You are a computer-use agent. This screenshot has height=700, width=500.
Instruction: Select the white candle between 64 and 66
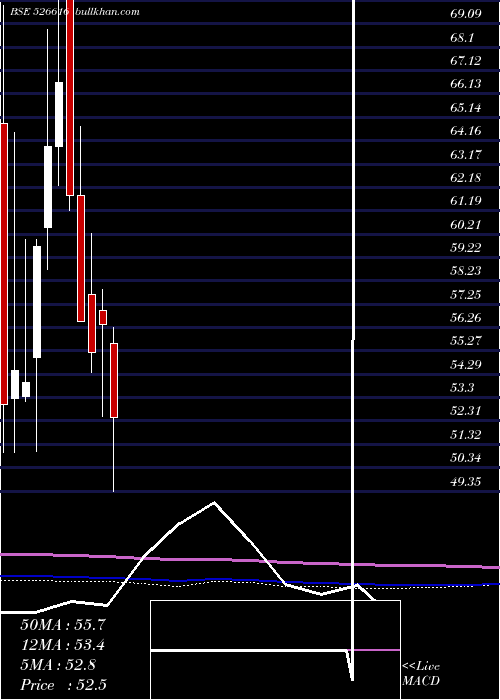[59, 114]
